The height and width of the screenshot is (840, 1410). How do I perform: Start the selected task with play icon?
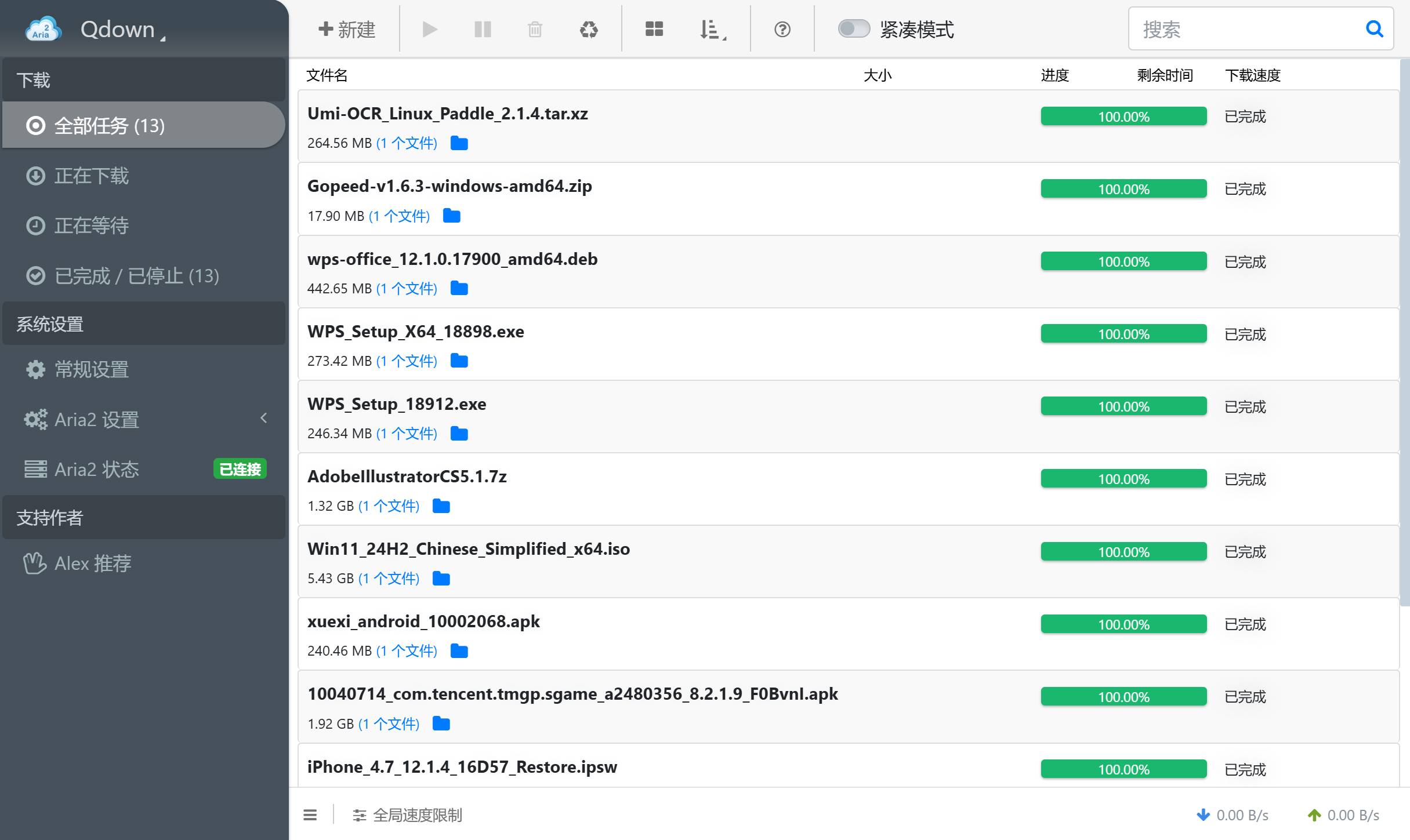point(429,29)
